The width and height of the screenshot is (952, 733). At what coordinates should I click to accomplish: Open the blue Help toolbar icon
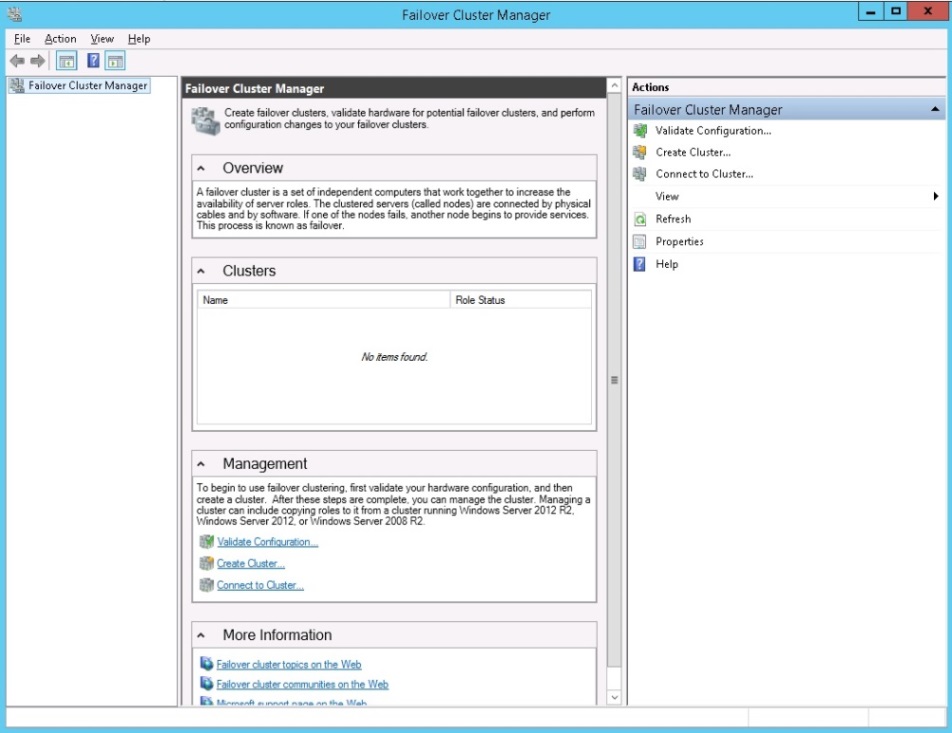tap(93, 60)
